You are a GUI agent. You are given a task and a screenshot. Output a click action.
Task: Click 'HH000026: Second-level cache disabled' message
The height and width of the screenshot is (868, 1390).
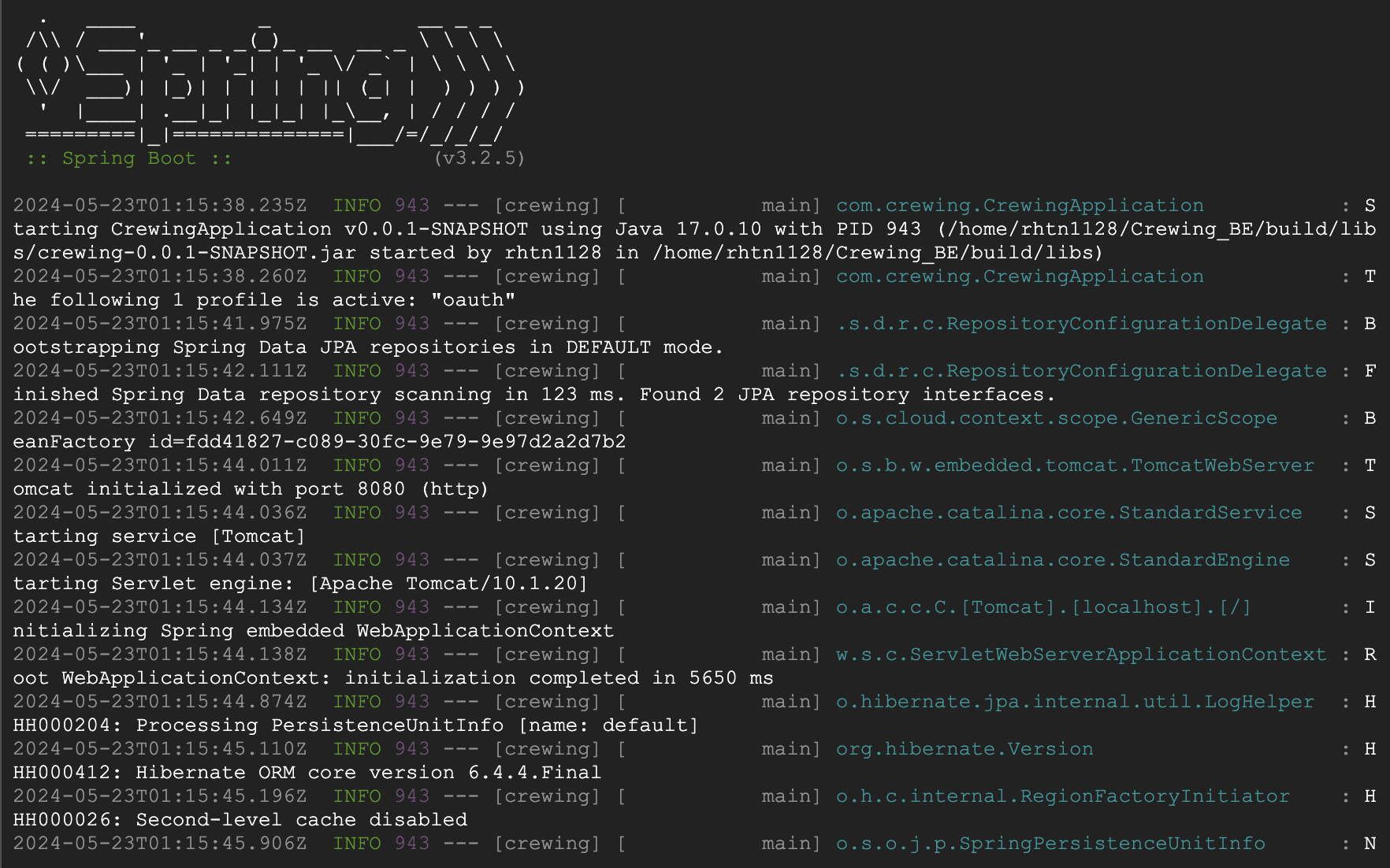pyautogui.click(x=240, y=820)
